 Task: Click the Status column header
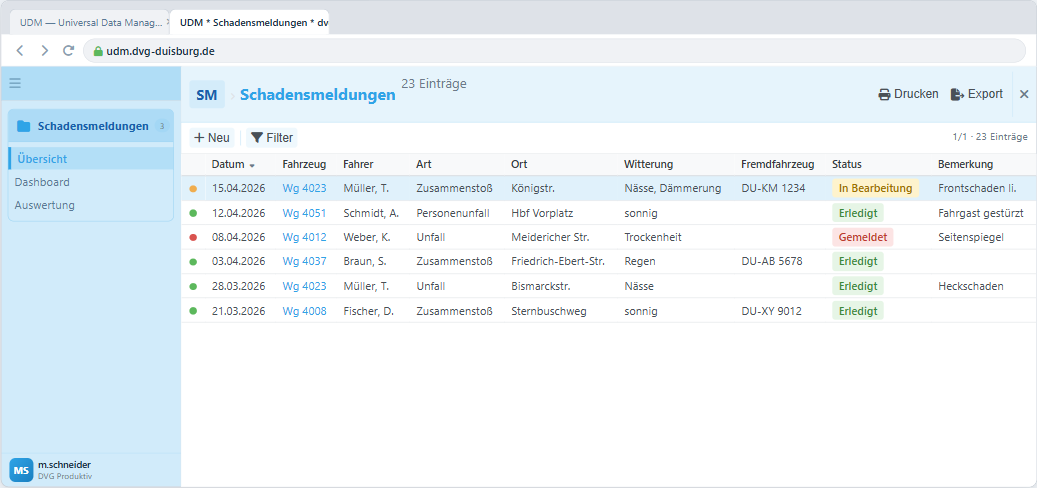point(847,165)
